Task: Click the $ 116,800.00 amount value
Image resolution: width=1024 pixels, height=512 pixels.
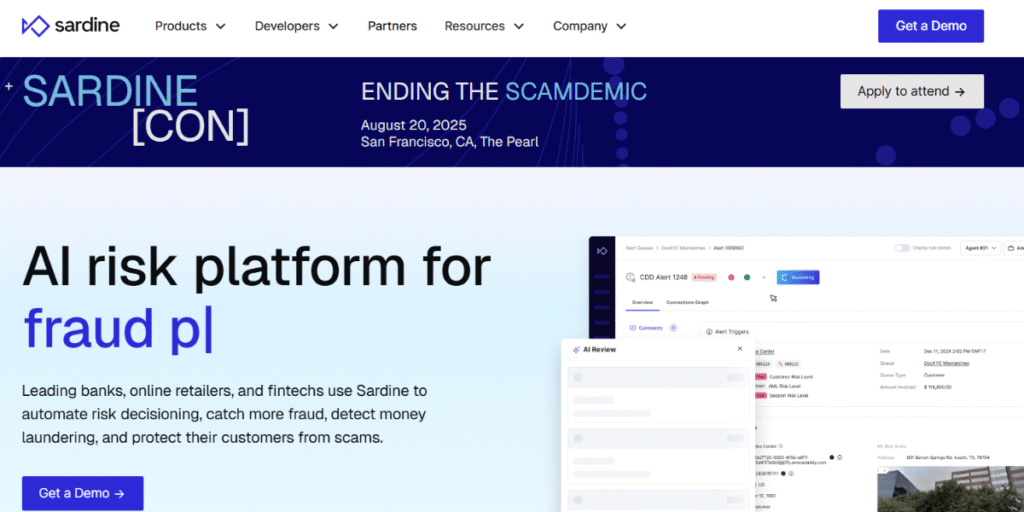Action: pos(938,387)
